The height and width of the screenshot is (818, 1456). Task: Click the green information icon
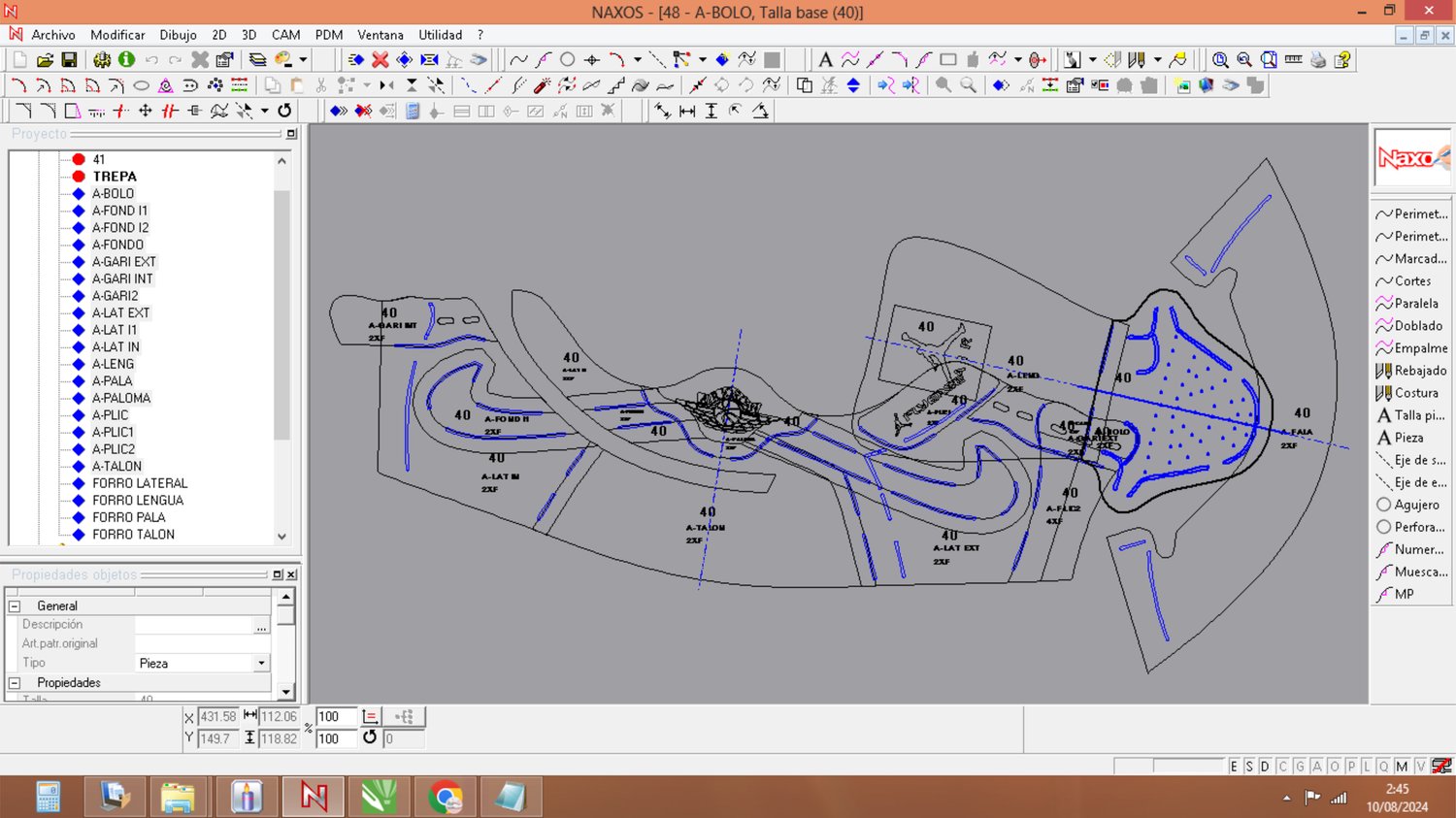[x=126, y=60]
